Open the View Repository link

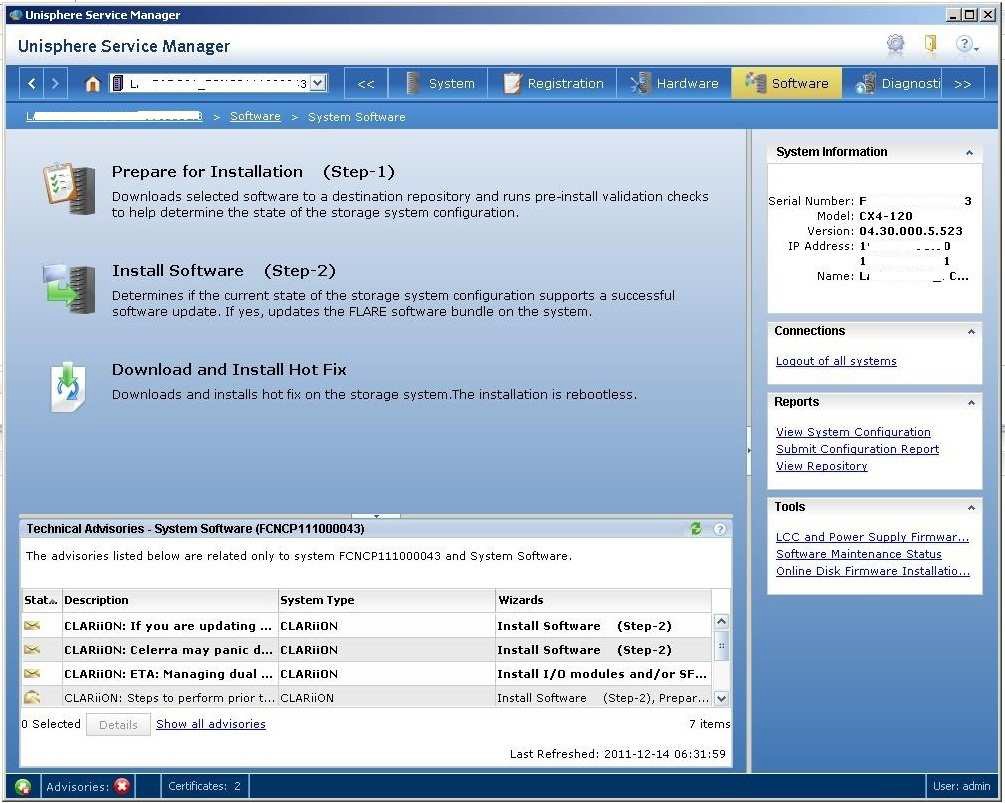tap(822, 466)
